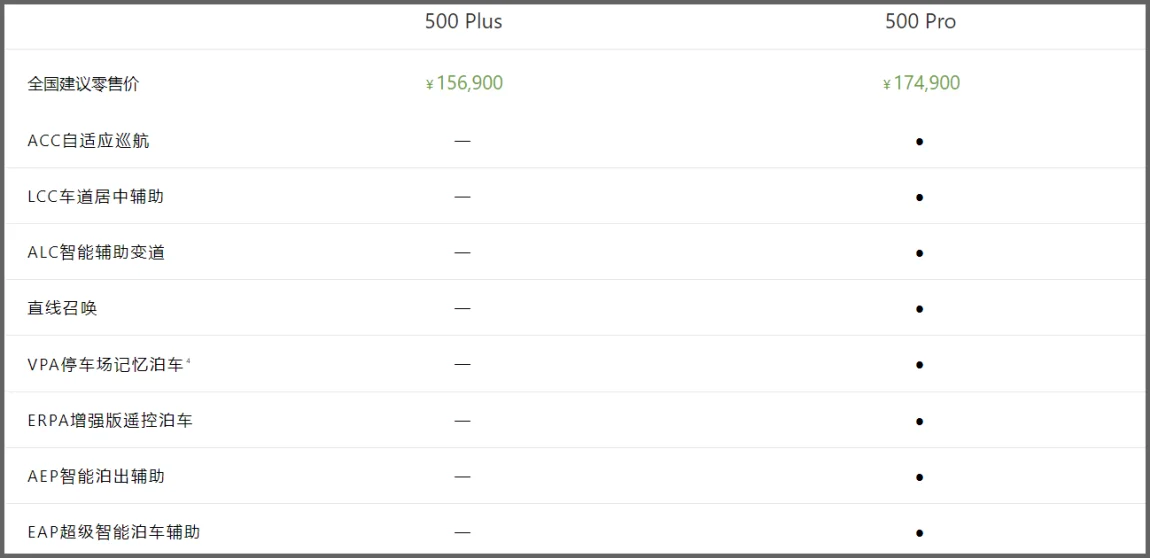The height and width of the screenshot is (558, 1150).
Task: Click the 全国建议零售价 row label
Action: click(84, 84)
